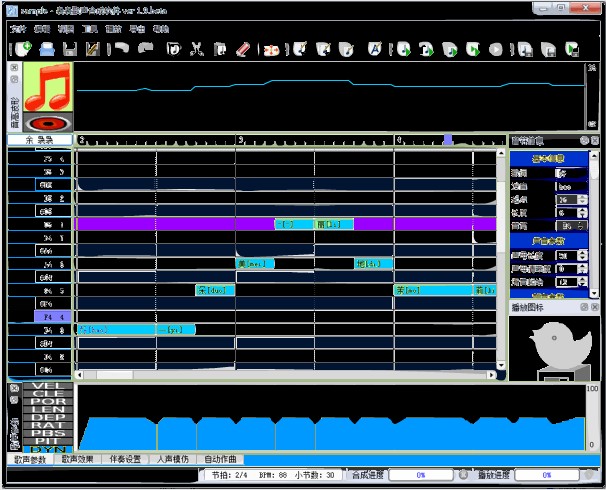Click the 朵[duo] note block
The image size is (606, 490).
[215, 290]
